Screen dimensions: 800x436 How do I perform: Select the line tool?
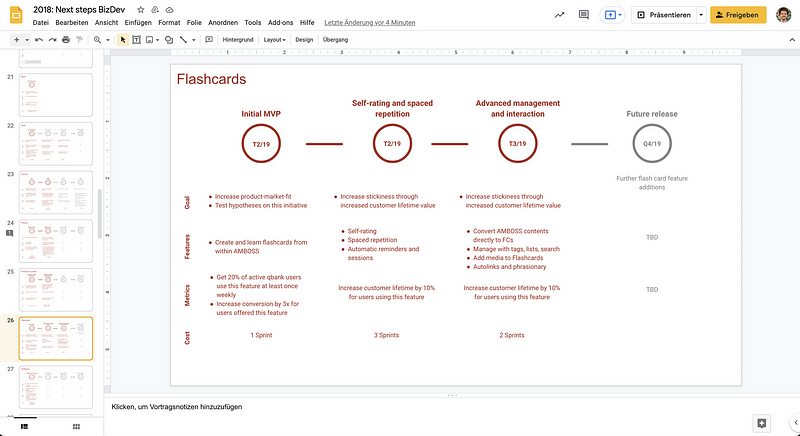tap(183, 40)
